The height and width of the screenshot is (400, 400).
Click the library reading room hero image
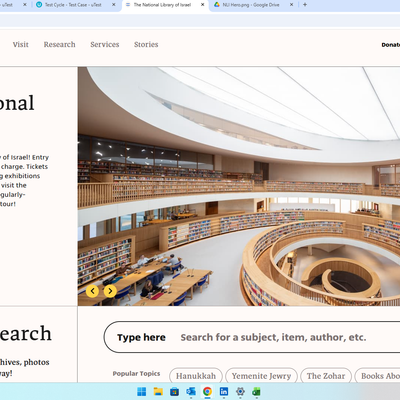(239, 186)
